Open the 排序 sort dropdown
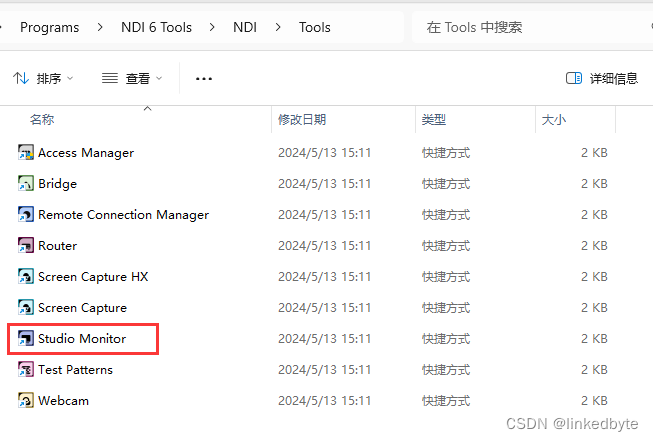Viewport: 653px width, 441px height. click(x=43, y=78)
